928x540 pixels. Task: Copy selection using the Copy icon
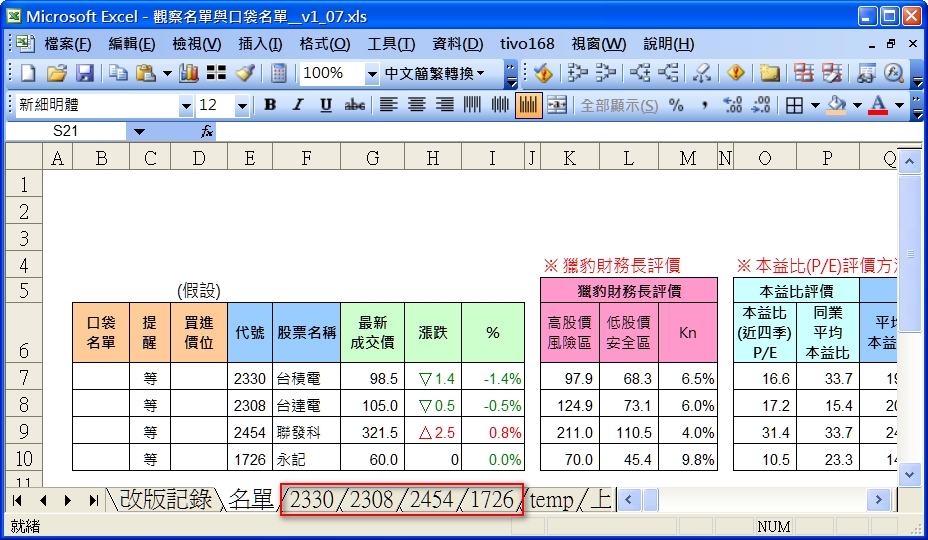pyautogui.click(x=118, y=73)
